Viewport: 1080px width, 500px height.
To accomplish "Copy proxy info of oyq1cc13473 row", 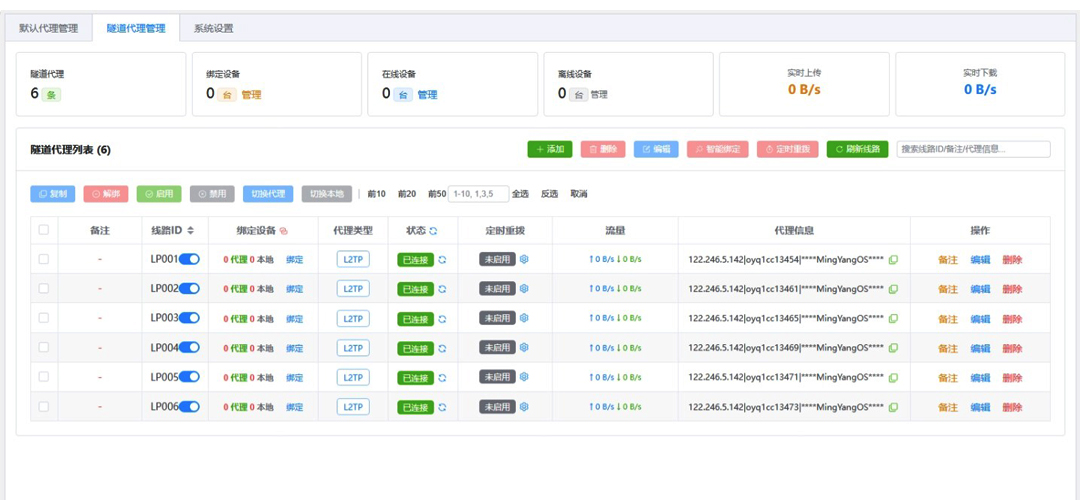I will [893, 407].
